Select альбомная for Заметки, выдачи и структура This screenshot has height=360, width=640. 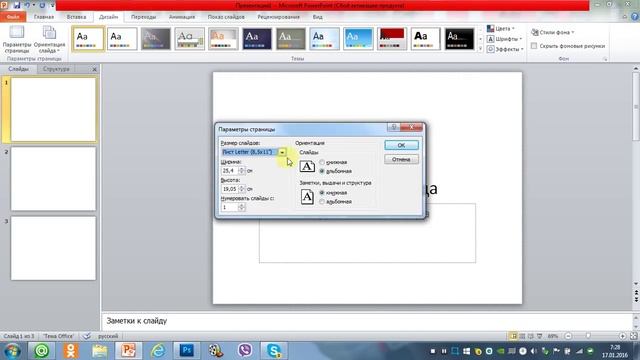click(x=322, y=202)
